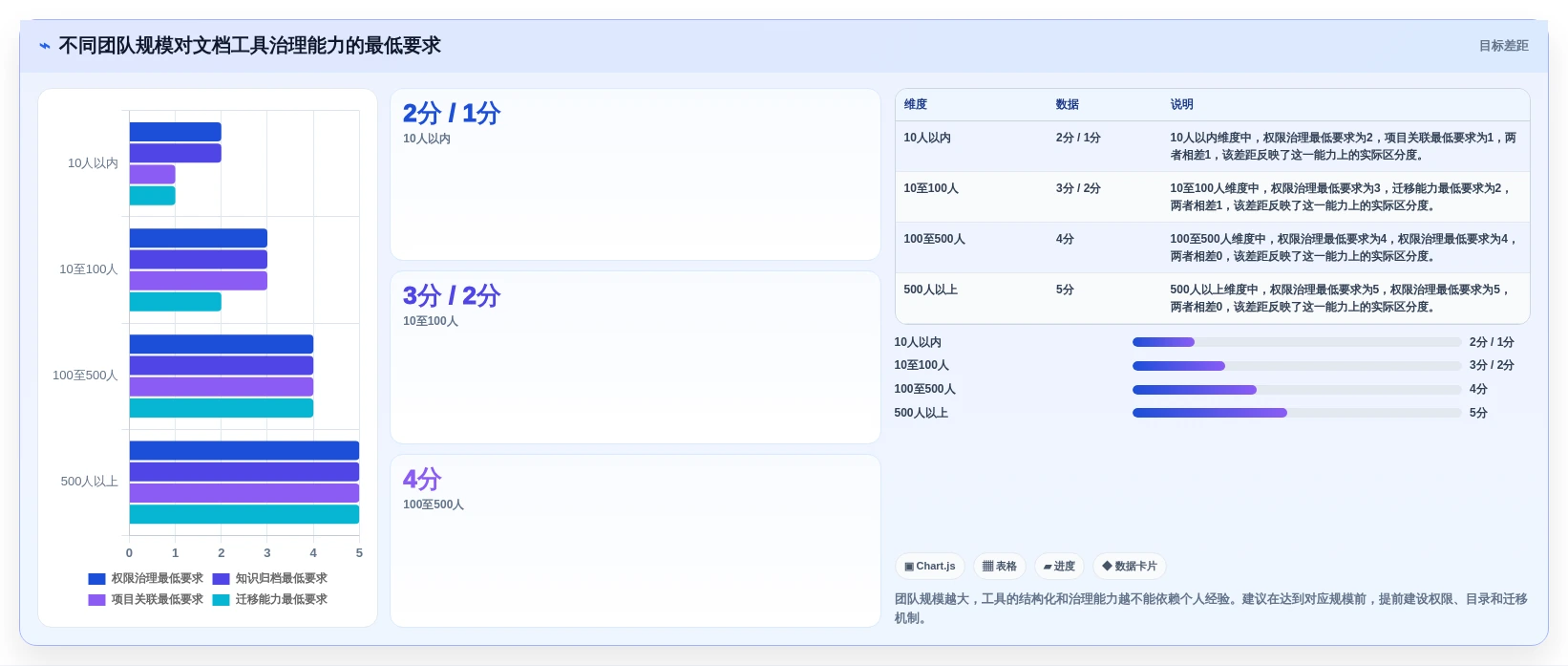1568x666 pixels.
Task: Click the 500人以上 progress bar
Action: tap(1297, 413)
